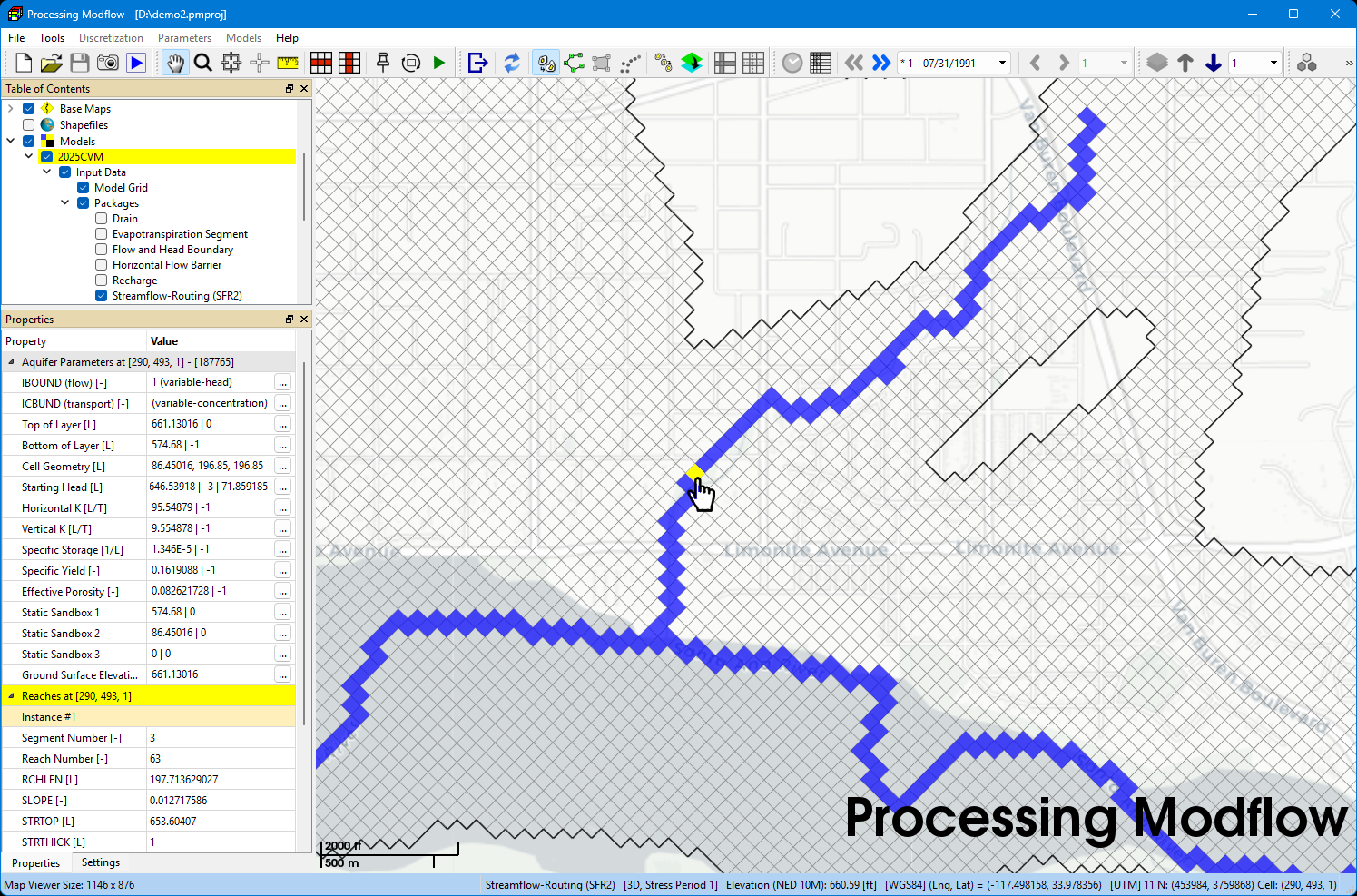Viewport: 1357px width, 896px height.
Task: Click the zoom-to-extent crosshair box icon
Action: [231, 63]
